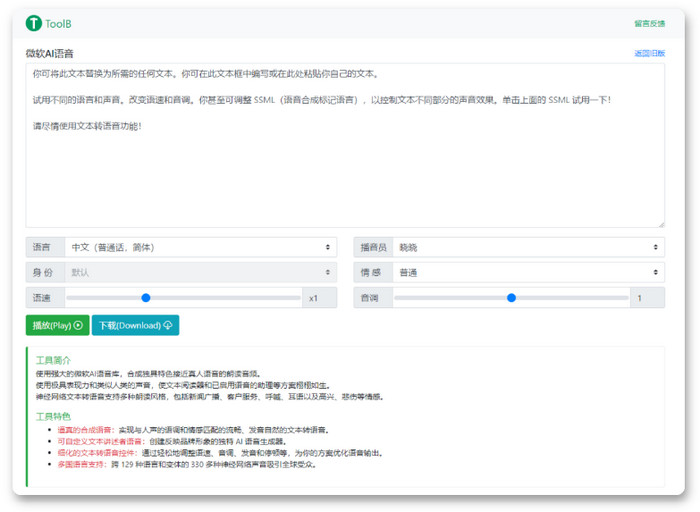Click the ToolB brand name text
Image resolution: width=700 pixels, height=512 pixels.
pyautogui.click(x=58, y=24)
